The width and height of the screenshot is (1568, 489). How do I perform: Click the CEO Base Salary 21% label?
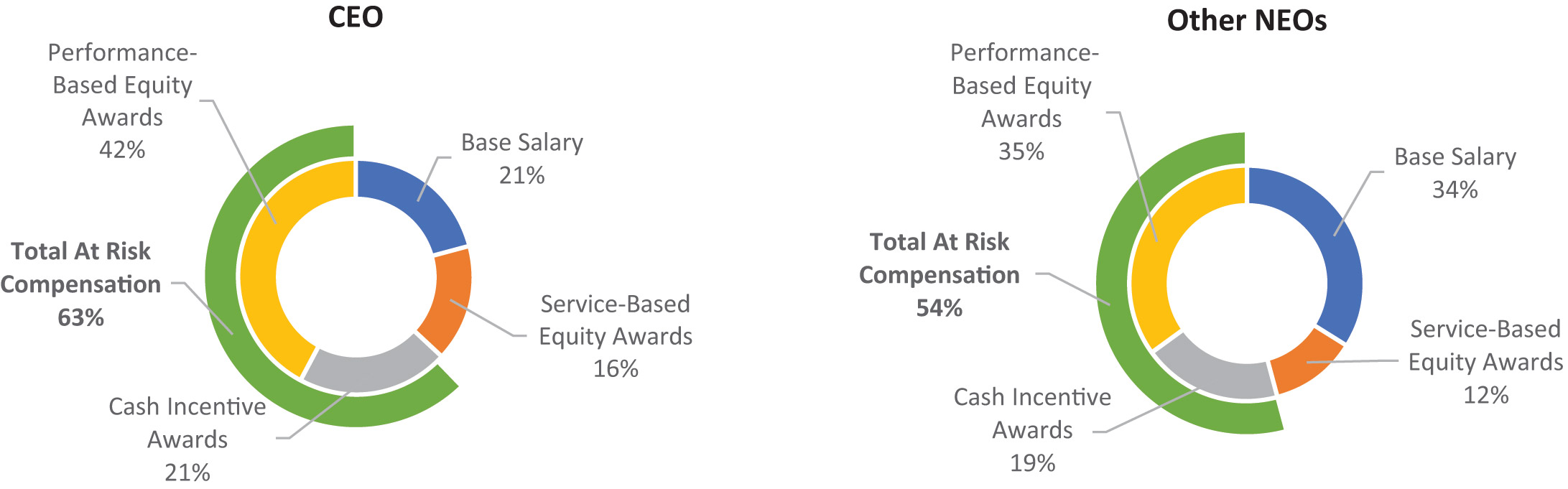click(522, 159)
